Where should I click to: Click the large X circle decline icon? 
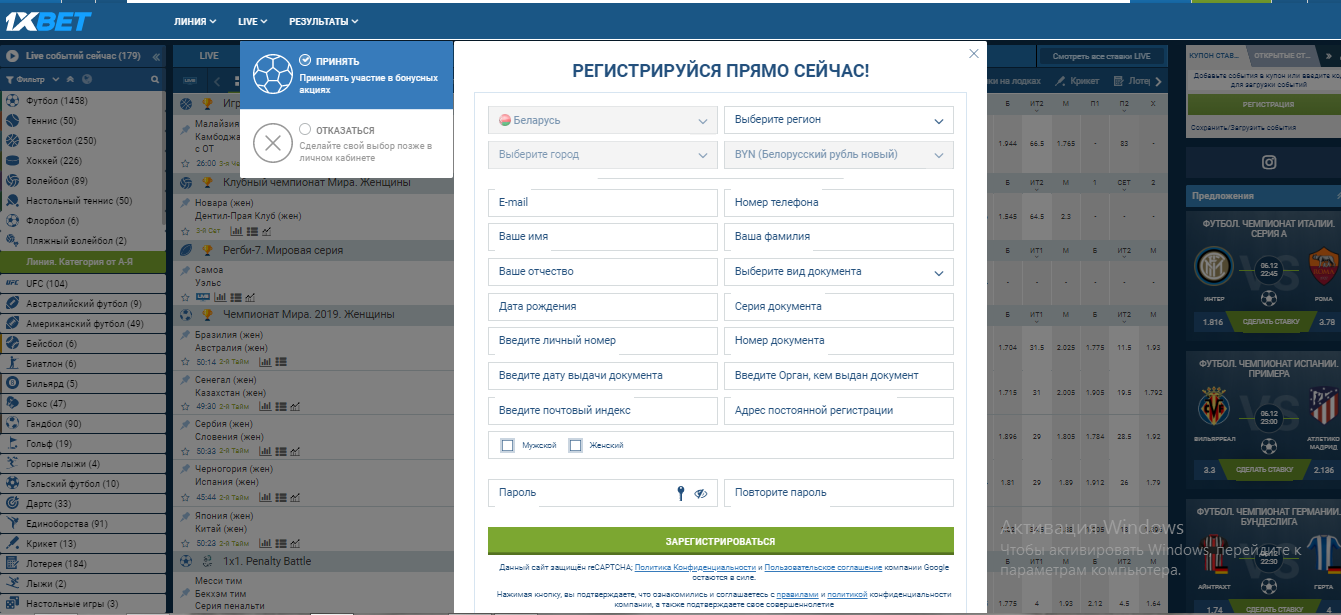[x=271, y=144]
